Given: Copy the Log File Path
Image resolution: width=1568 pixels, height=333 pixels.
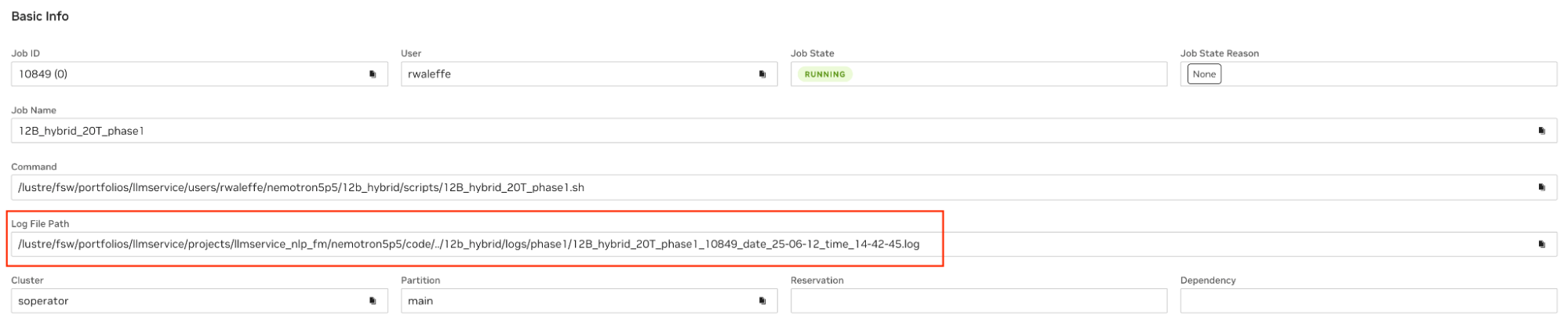Looking at the screenshot, I should (x=1541, y=244).
